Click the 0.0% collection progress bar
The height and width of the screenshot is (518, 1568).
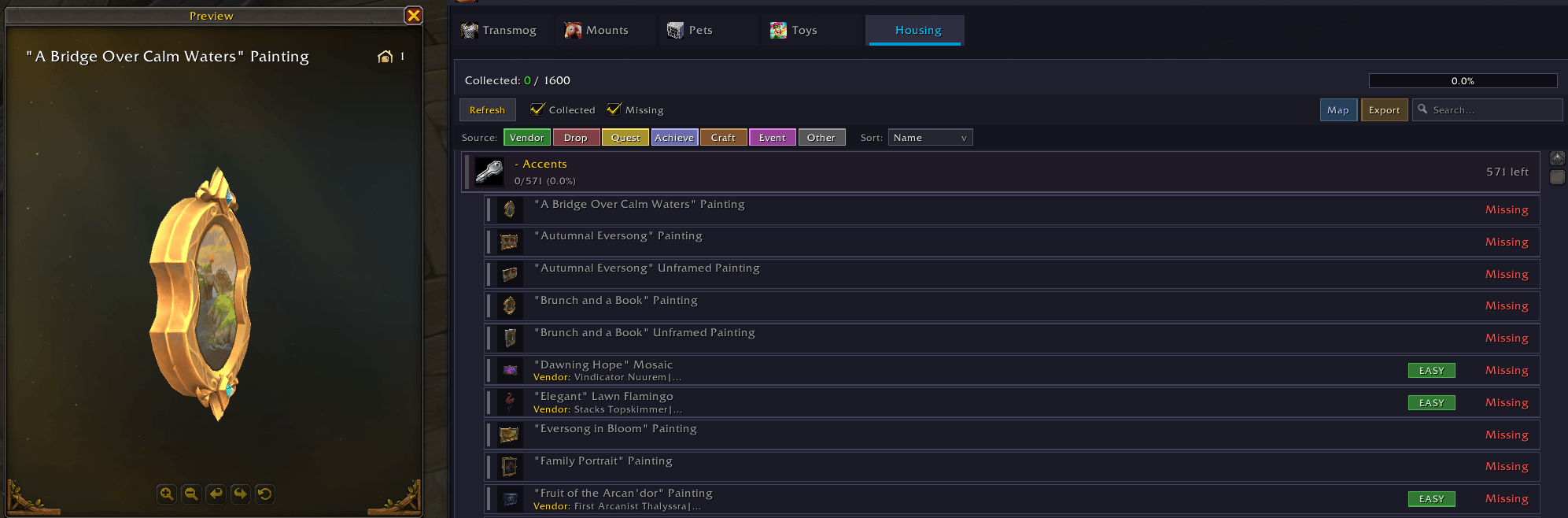point(1463,81)
